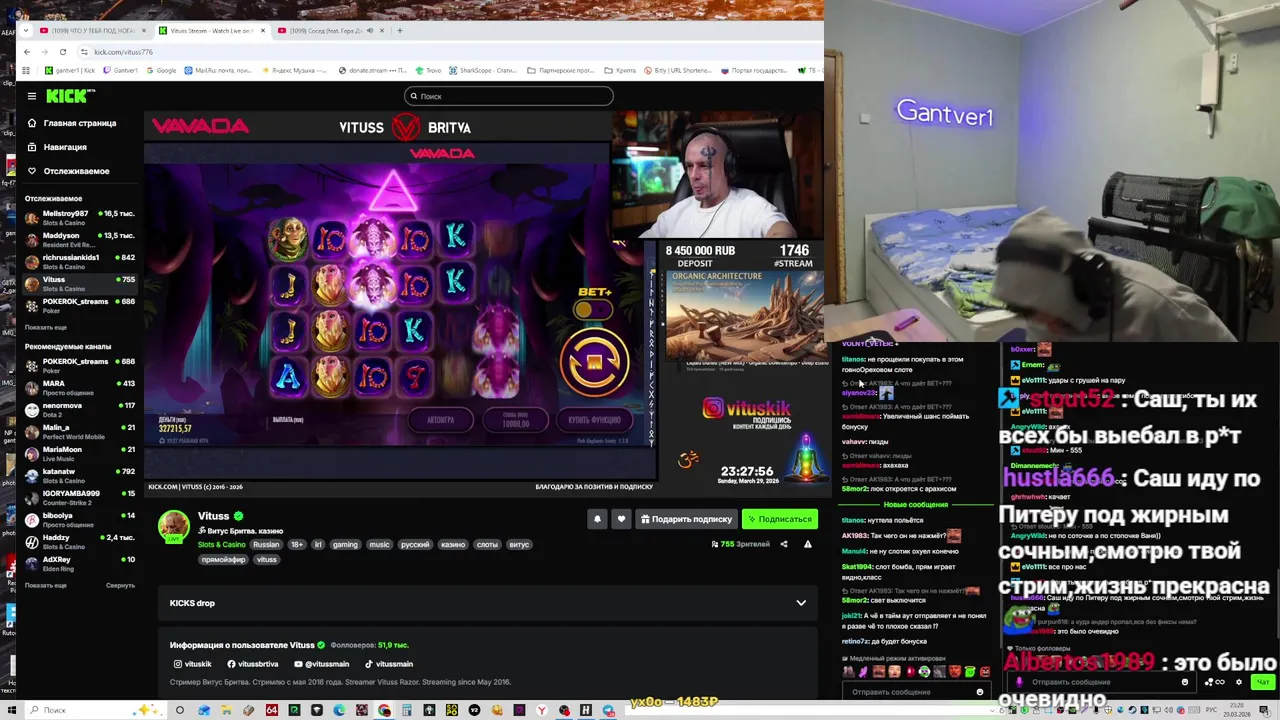Open nenormova recommended channel
The width and height of the screenshot is (1280, 720).
pyautogui.click(x=80, y=410)
